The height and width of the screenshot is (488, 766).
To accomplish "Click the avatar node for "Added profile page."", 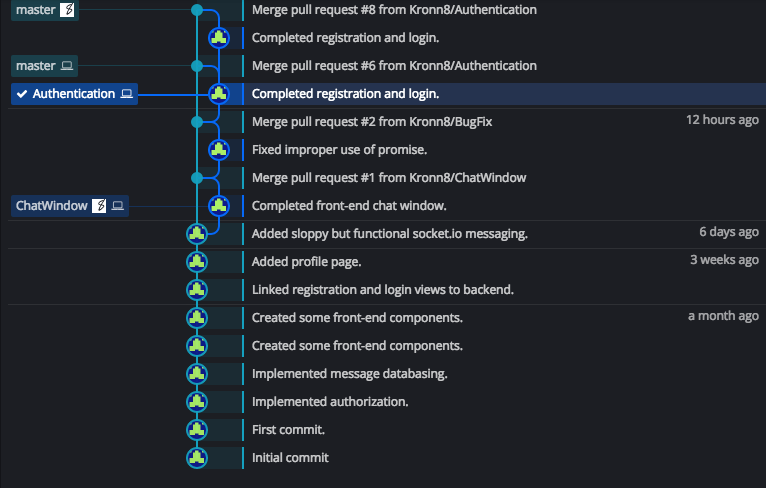I will coord(197,262).
